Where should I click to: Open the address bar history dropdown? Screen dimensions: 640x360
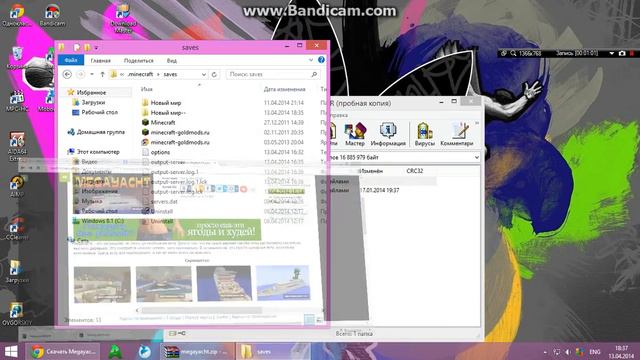point(204,74)
